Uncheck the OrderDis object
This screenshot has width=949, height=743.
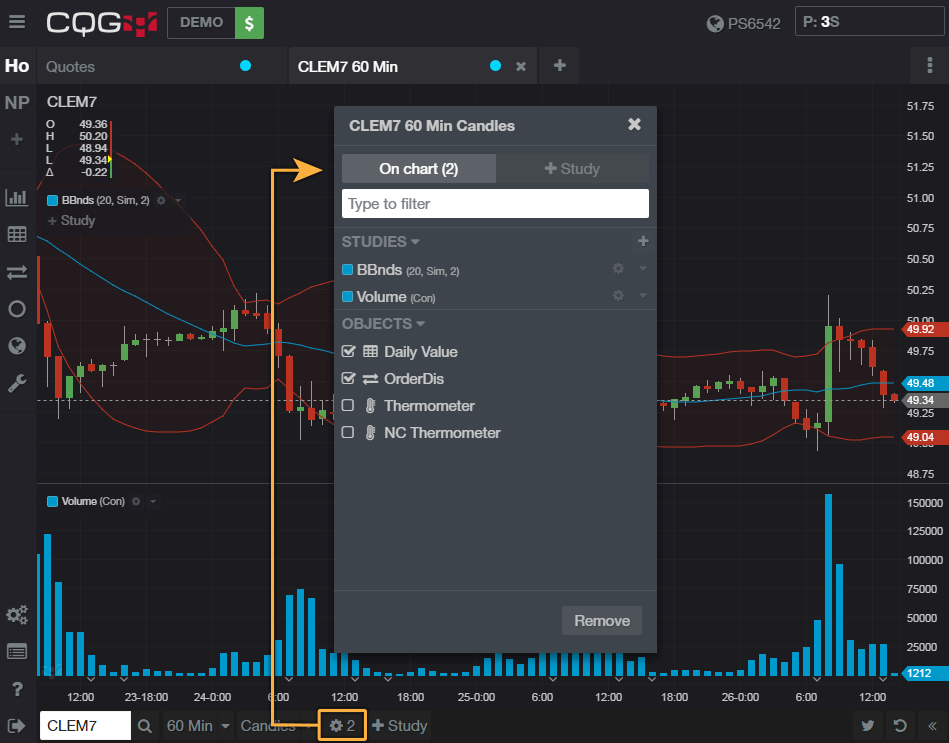pos(348,379)
